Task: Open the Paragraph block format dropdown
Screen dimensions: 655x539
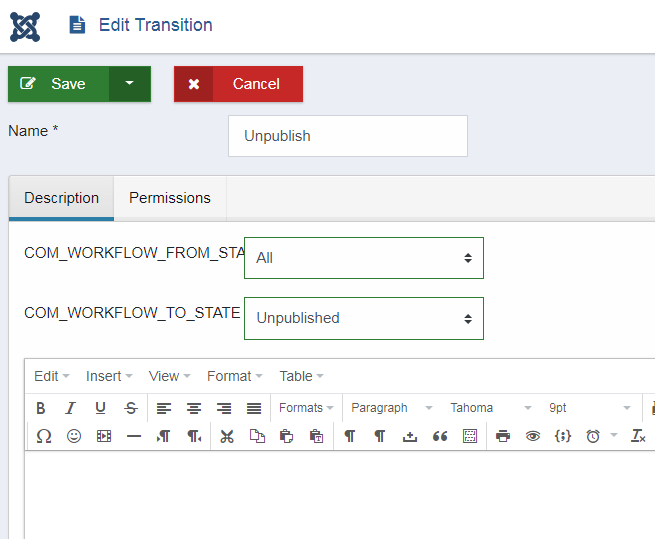Action: pos(391,408)
